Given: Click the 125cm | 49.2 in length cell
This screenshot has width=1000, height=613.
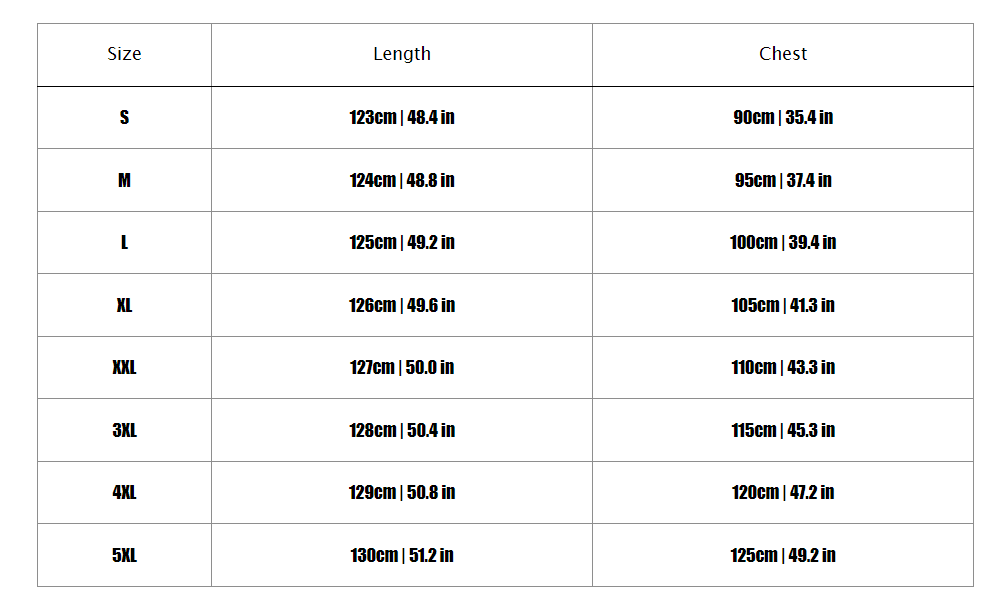Looking at the screenshot, I should point(402,242).
